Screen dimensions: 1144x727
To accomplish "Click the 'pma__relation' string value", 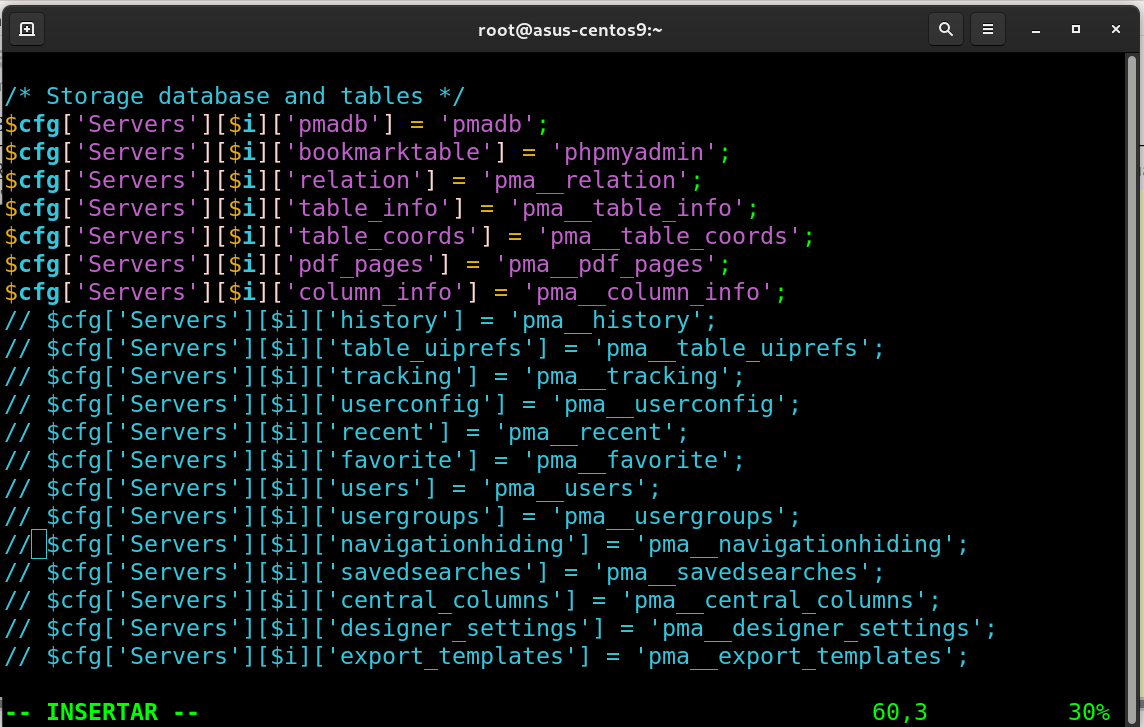I will point(592,181).
